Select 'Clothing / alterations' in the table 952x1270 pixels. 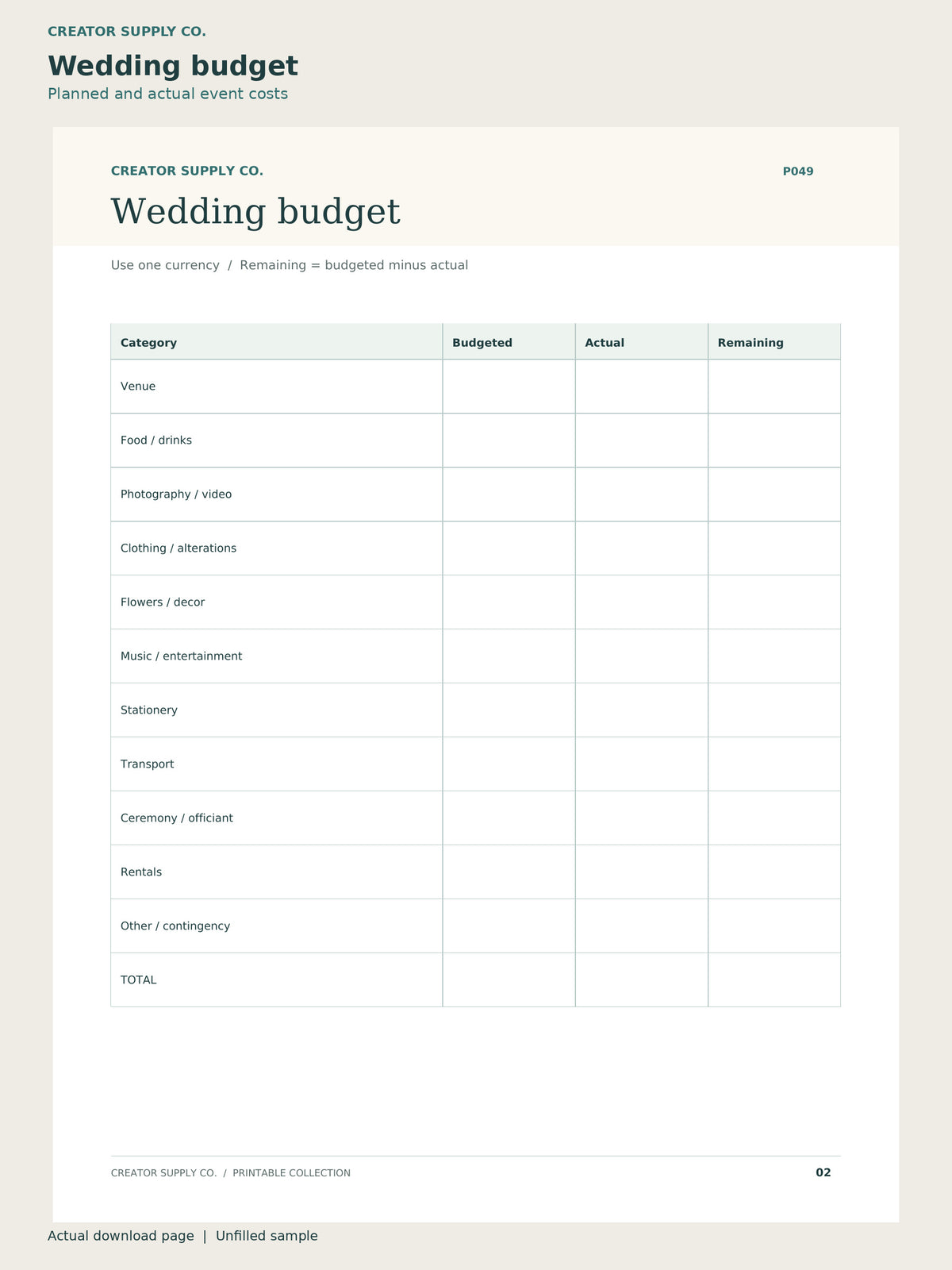pyautogui.click(x=178, y=548)
